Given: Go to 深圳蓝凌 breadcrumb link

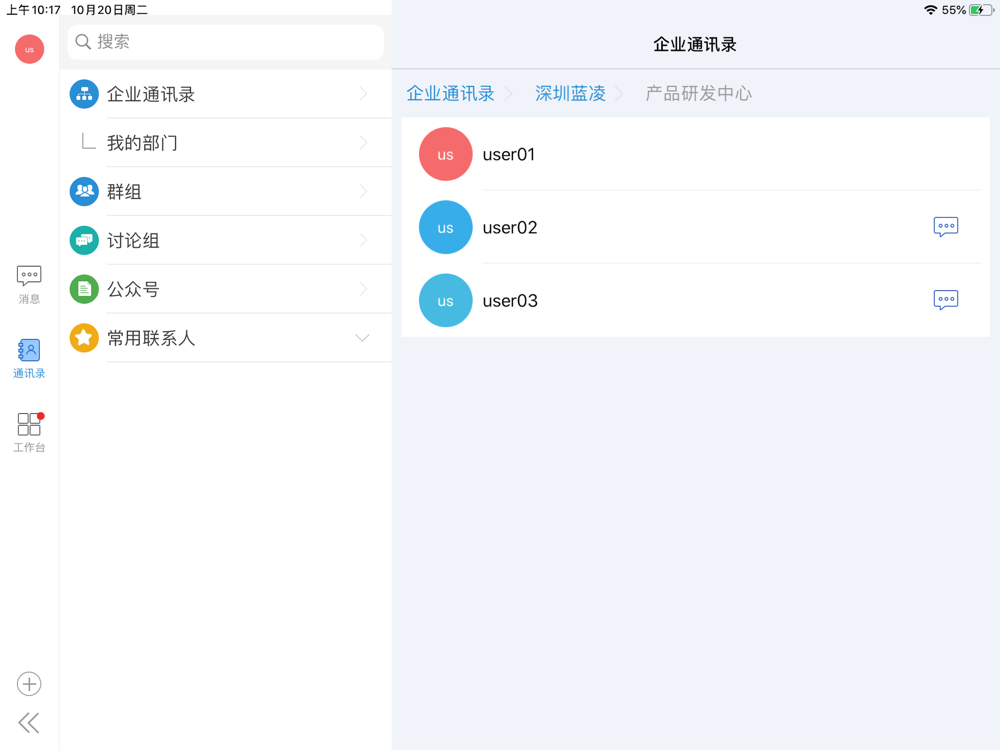Looking at the screenshot, I should (x=570, y=94).
